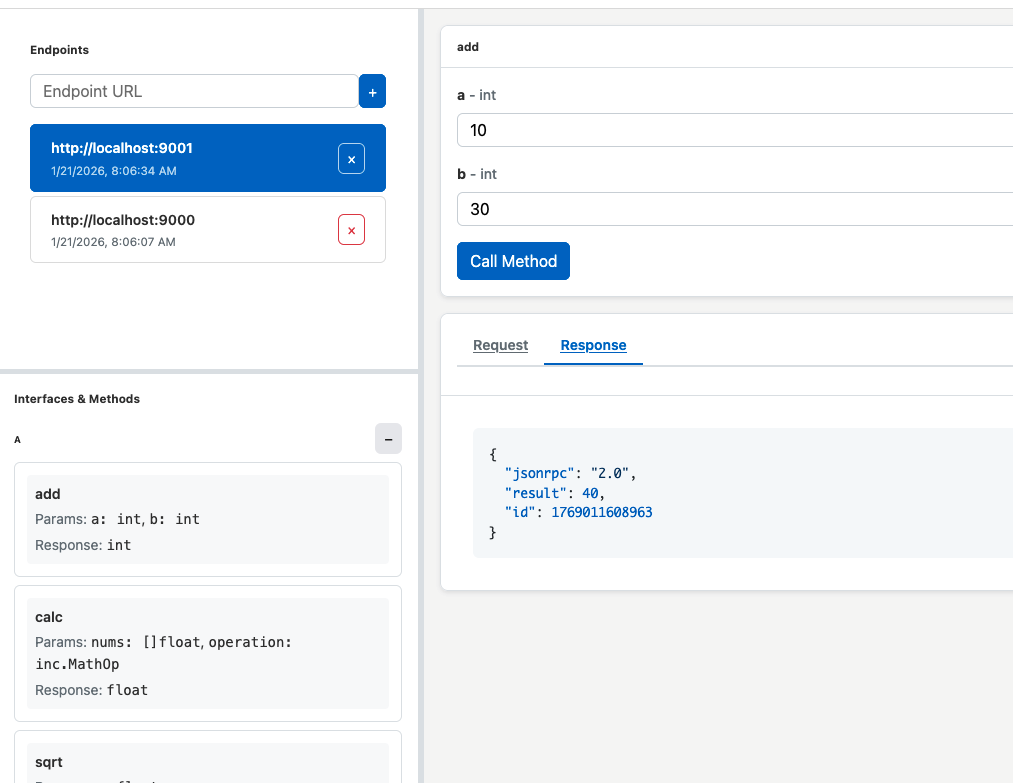Image resolution: width=1013 pixels, height=783 pixels.
Task: Click the parameter a input field
Action: [735, 130]
